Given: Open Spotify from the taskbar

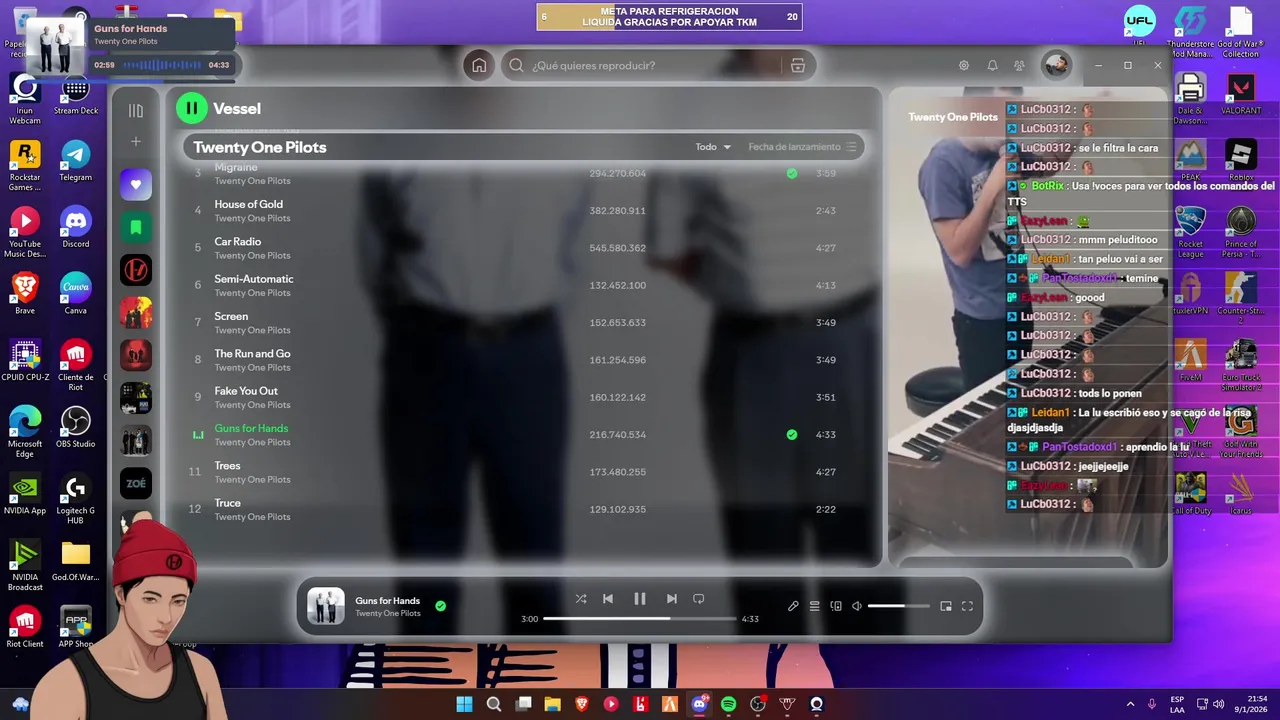Looking at the screenshot, I should coord(728,704).
